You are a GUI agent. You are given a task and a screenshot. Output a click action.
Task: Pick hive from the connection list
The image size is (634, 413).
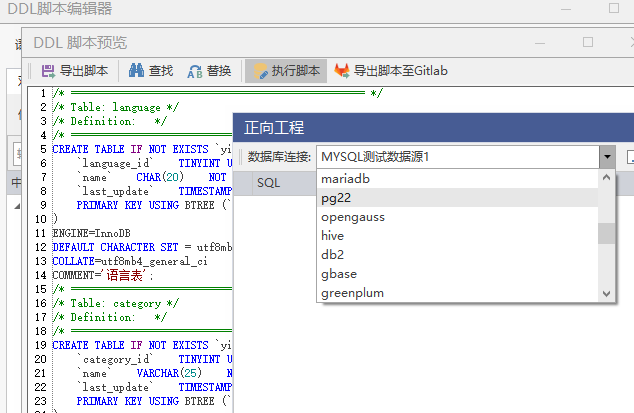[457, 236]
